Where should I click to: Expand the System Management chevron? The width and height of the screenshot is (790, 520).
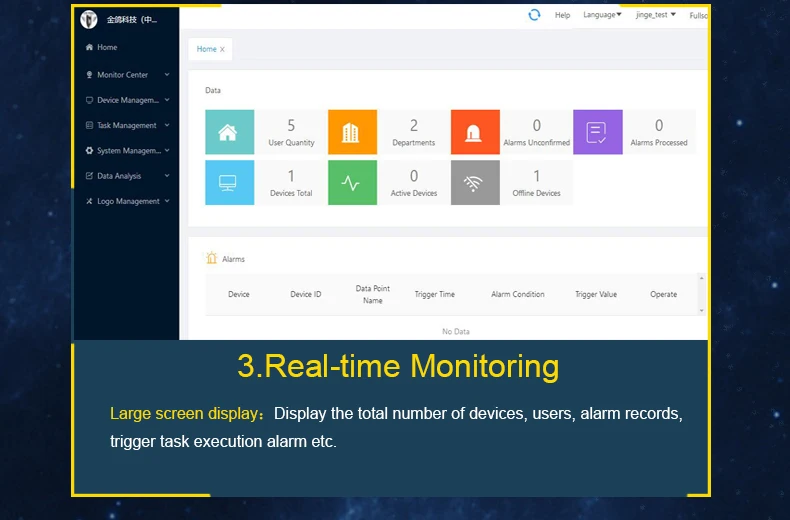tap(167, 150)
